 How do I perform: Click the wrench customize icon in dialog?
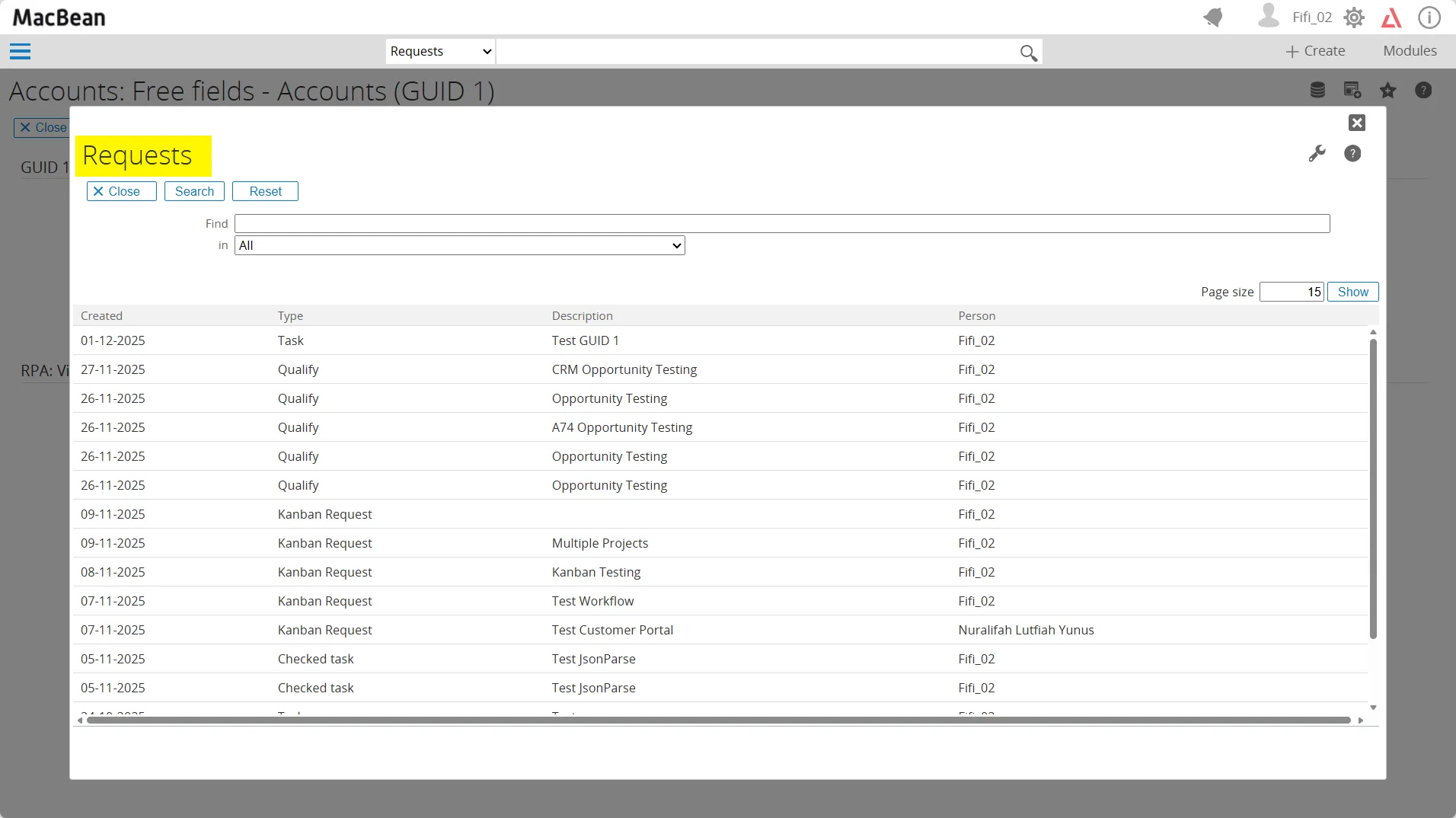(x=1317, y=154)
